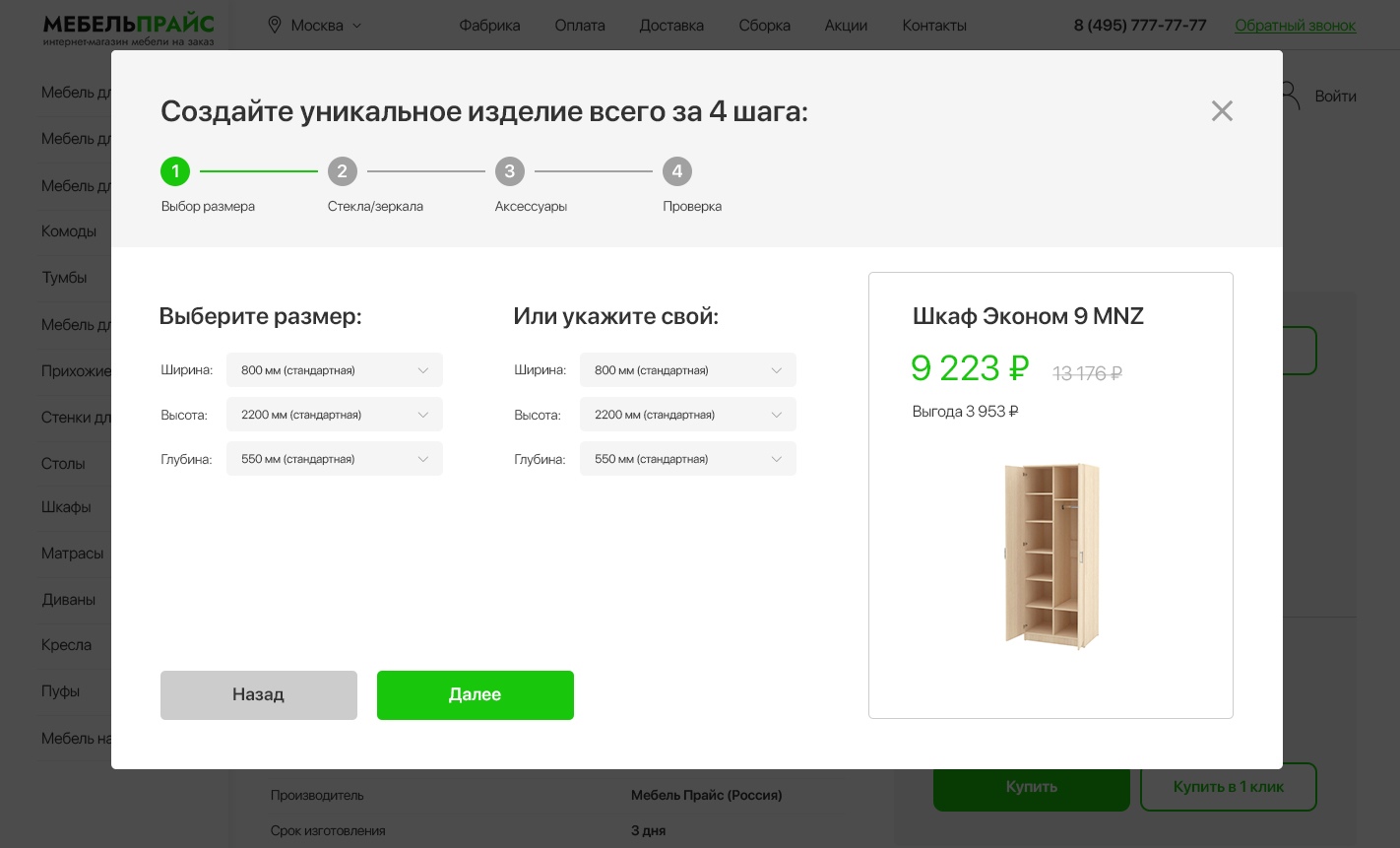Close the product configurator dialog
Screen dimensions: 1400x848
[1222, 111]
